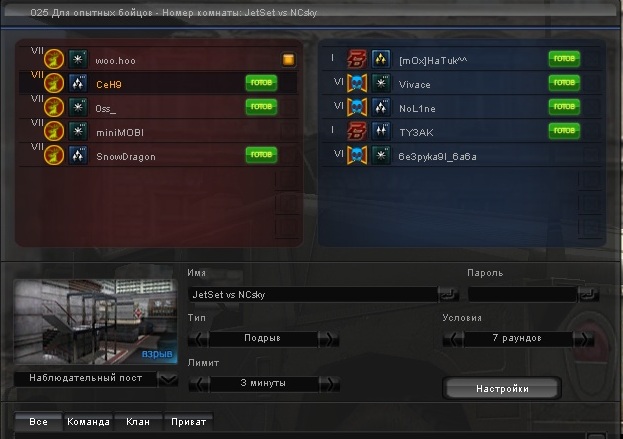Toggle CeH9's green Готов ready status
This screenshot has height=439, width=623.
[x=261, y=83]
